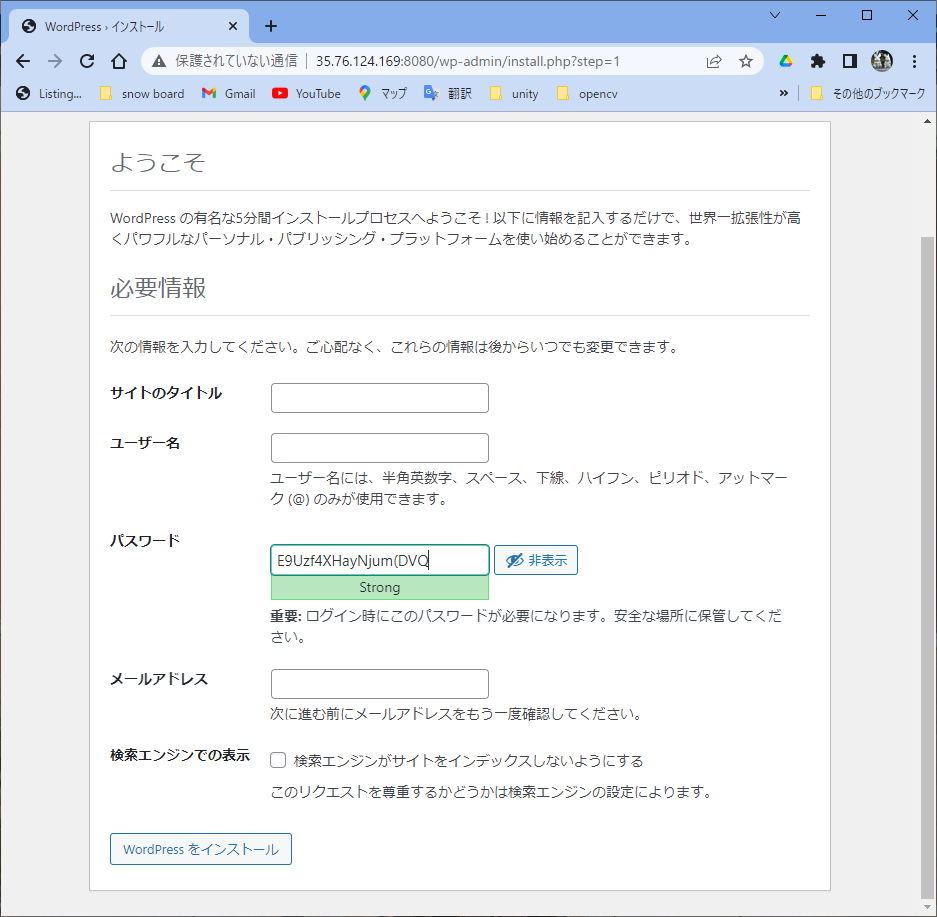Open the Google Drive extension icon
Image resolution: width=937 pixels, height=917 pixels.
pos(786,61)
